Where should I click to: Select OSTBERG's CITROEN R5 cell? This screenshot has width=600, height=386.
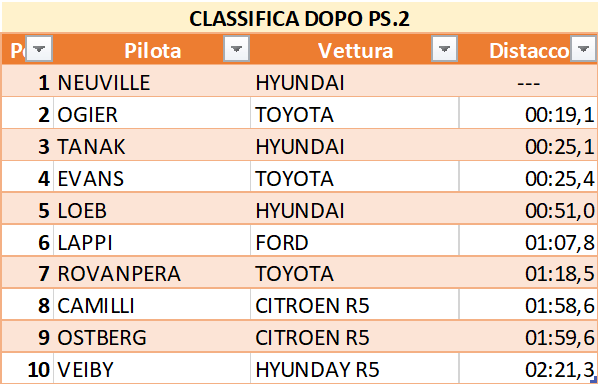click(x=355, y=336)
